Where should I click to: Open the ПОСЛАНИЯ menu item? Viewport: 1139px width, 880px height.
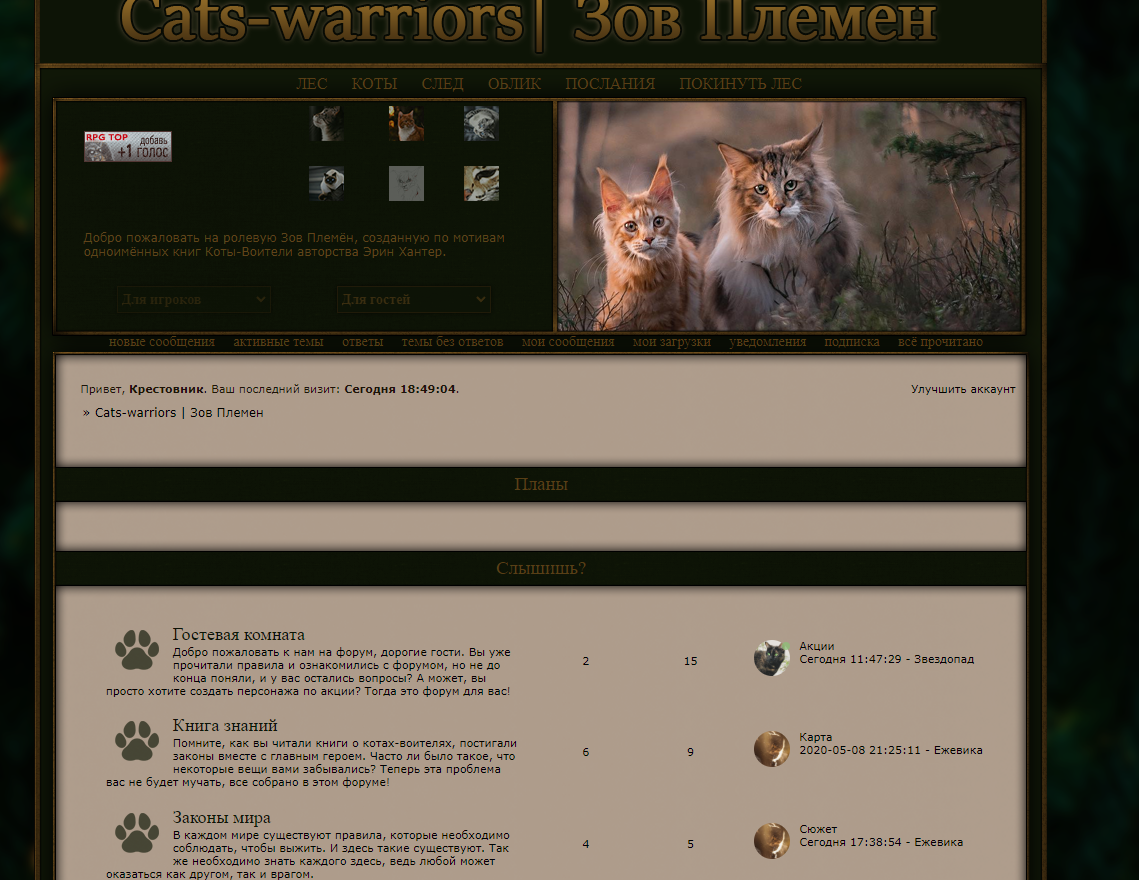(610, 84)
